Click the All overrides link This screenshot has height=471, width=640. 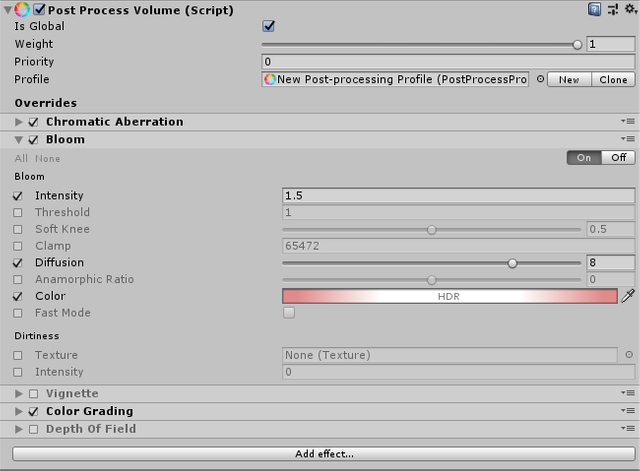click(x=21, y=158)
